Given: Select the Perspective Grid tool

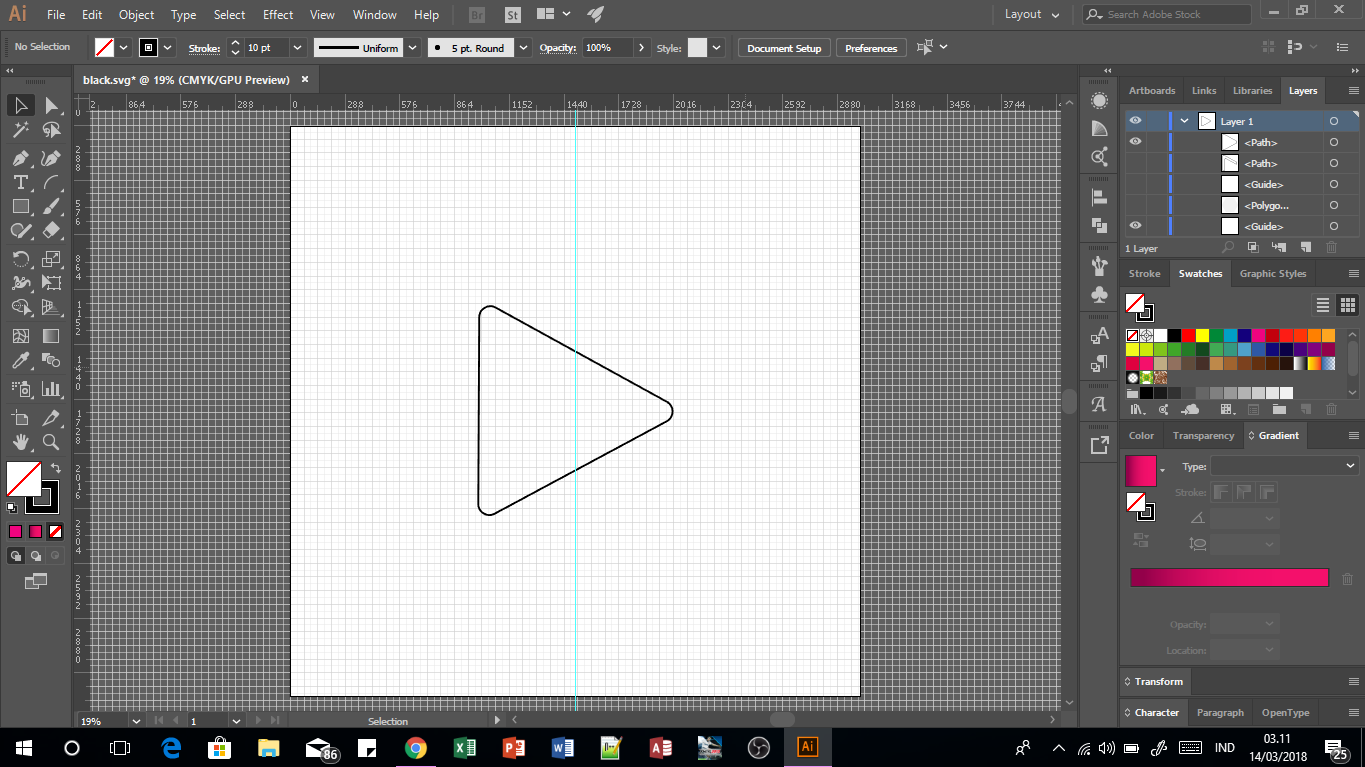Looking at the screenshot, I should [51, 307].
